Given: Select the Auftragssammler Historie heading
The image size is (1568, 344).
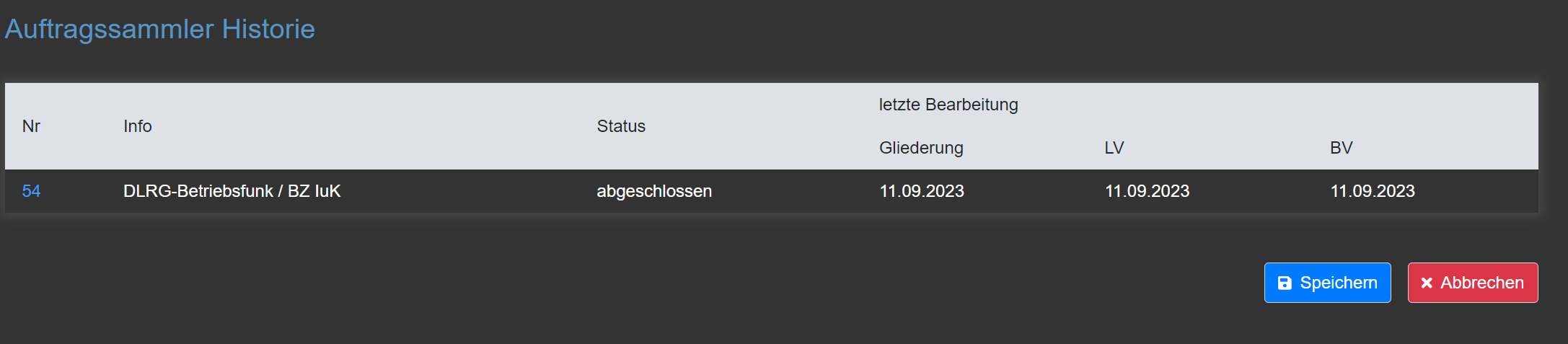Looking at the screenshot, I should pos(160,29).
